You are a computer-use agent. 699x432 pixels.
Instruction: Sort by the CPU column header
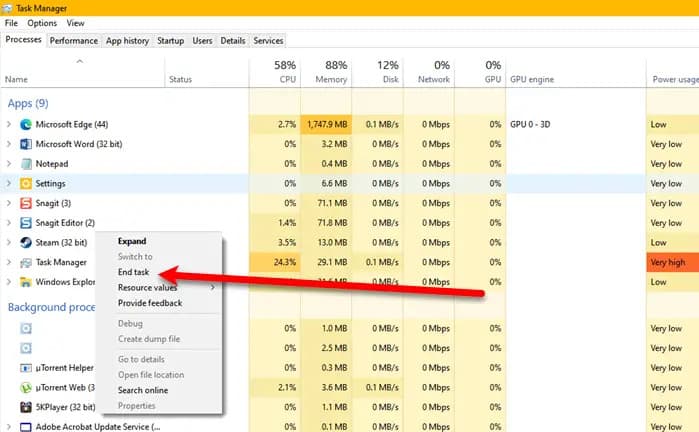pos(275,72)
